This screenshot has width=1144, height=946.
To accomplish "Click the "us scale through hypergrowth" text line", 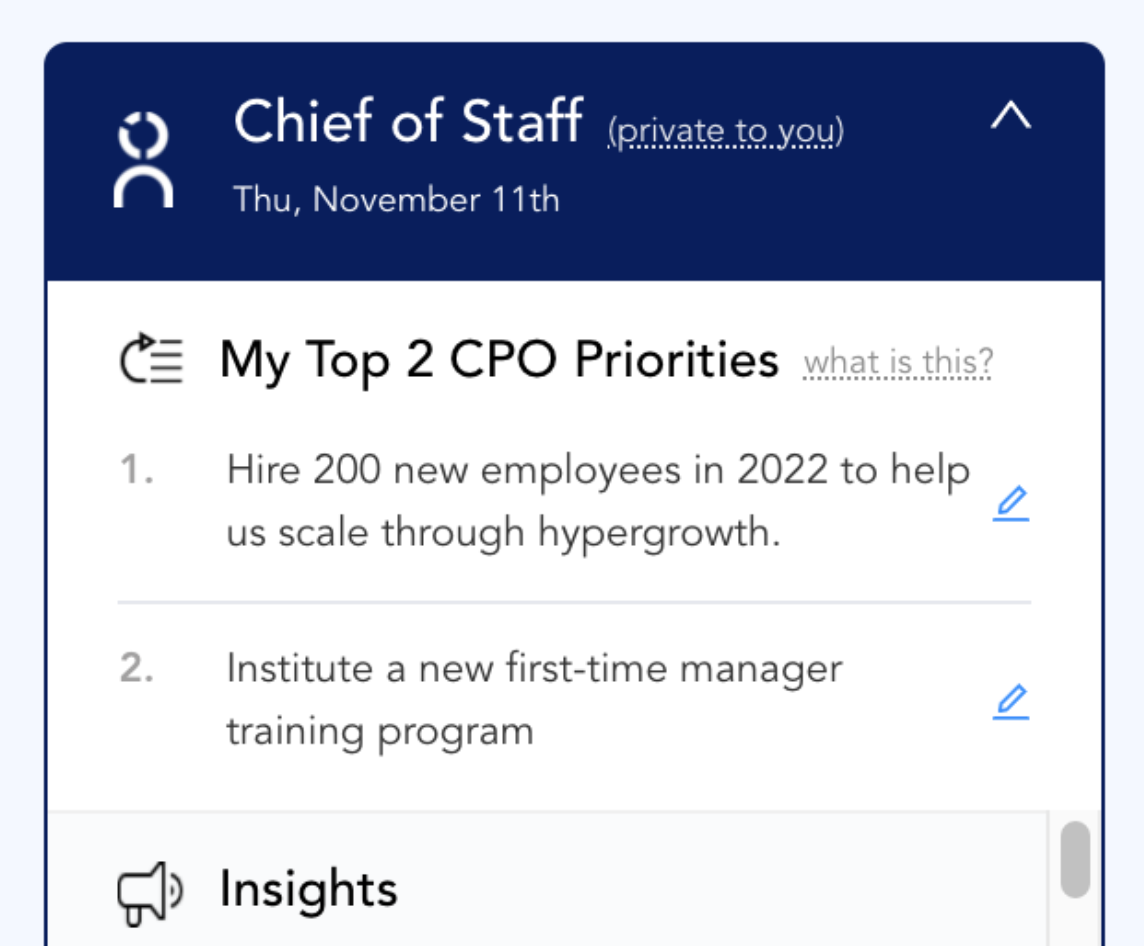I will [x=502, y=533].
